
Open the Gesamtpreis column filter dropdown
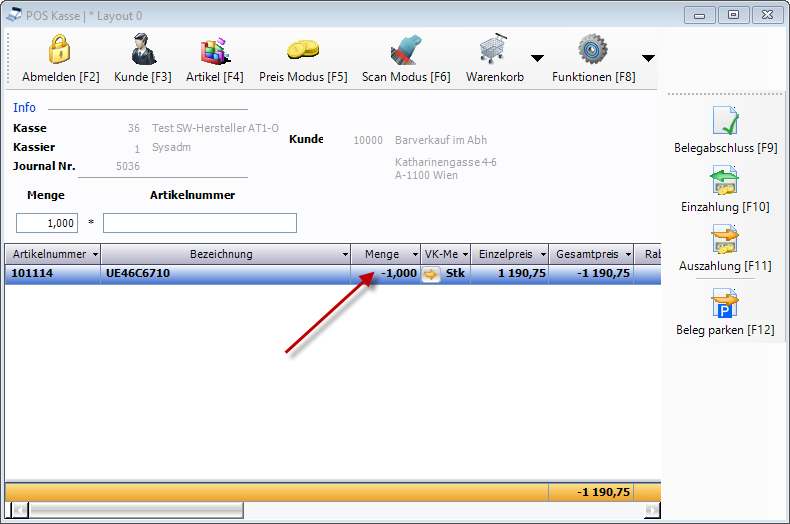coord(628,254)
